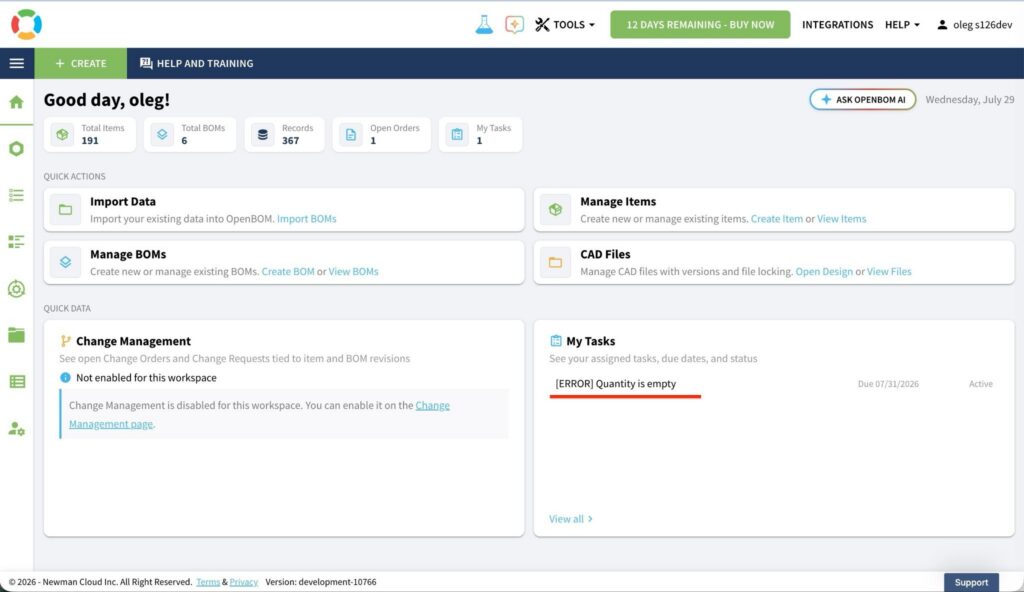This screenshot has height=592, width=1024.
Task: Open the Open Orders stat card
Action: 381,135
